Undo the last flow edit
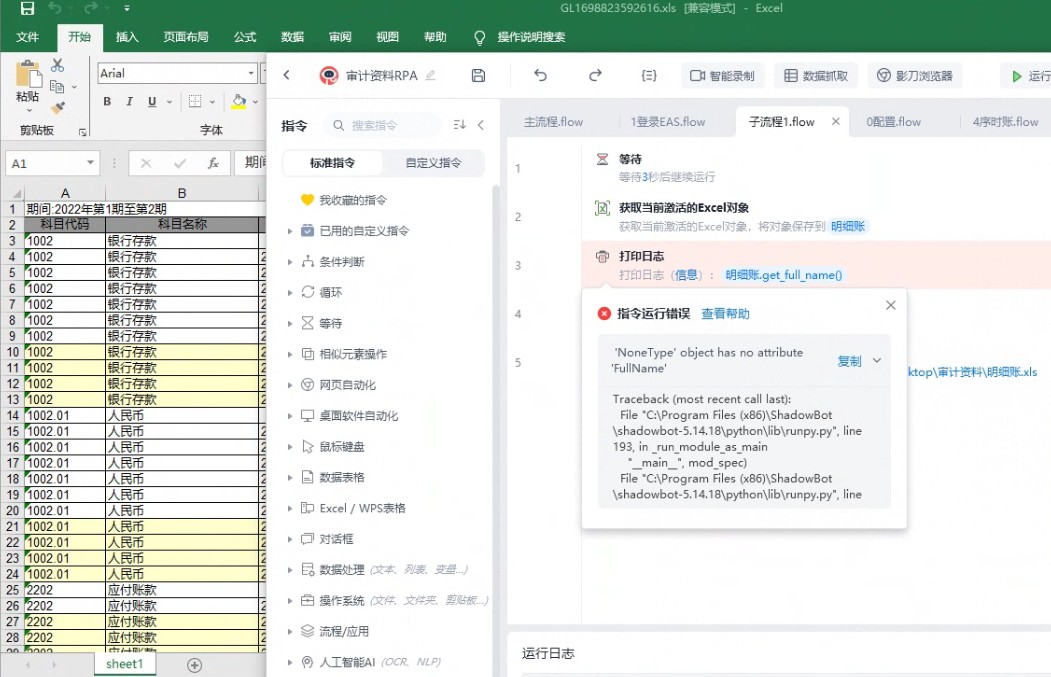Screen dimensions: 1051x677 (541, 76)
